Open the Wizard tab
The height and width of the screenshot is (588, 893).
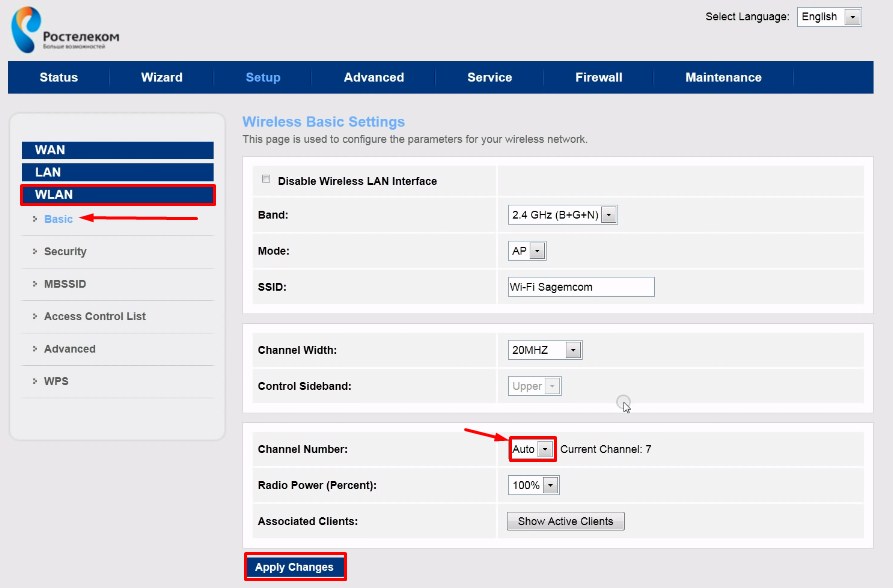click(162, 77)
